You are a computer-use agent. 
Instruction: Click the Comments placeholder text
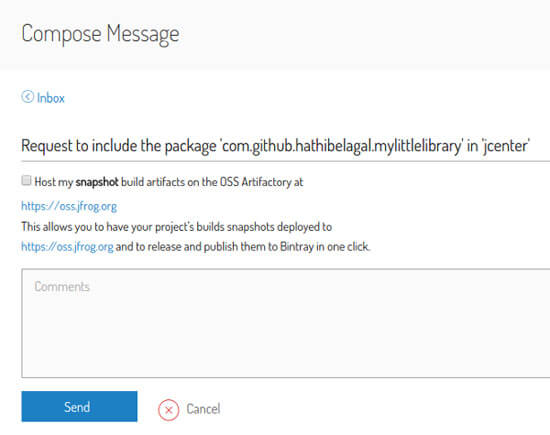point(62,287)
